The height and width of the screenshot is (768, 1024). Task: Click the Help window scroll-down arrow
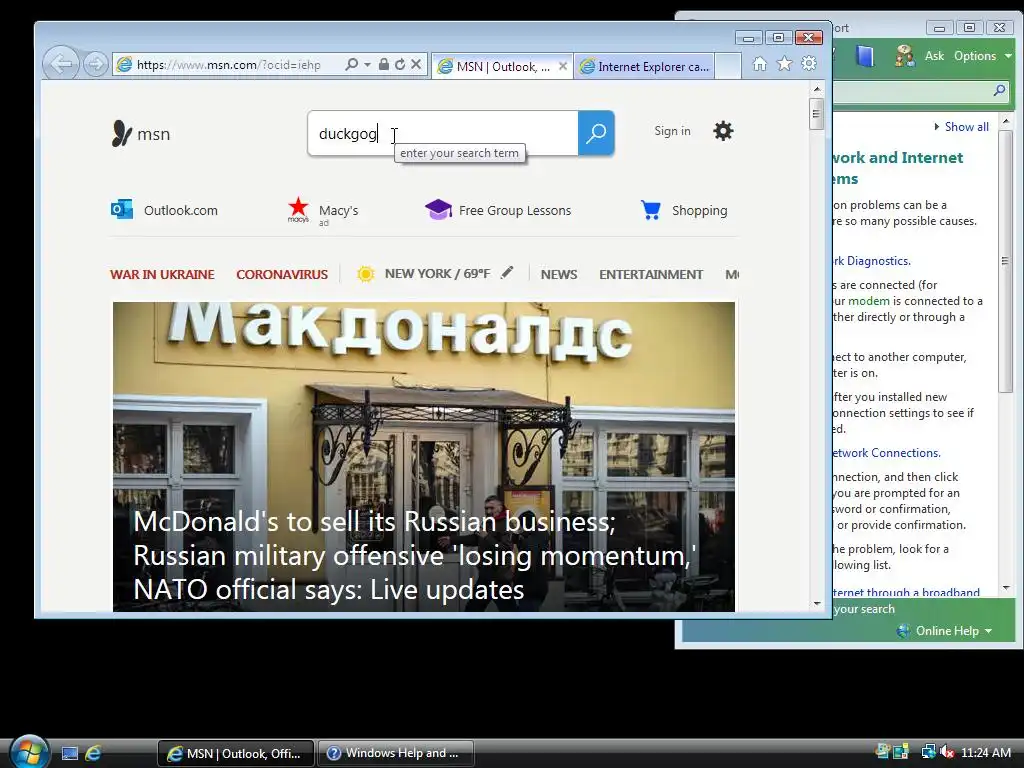[x=1006, y=588]
